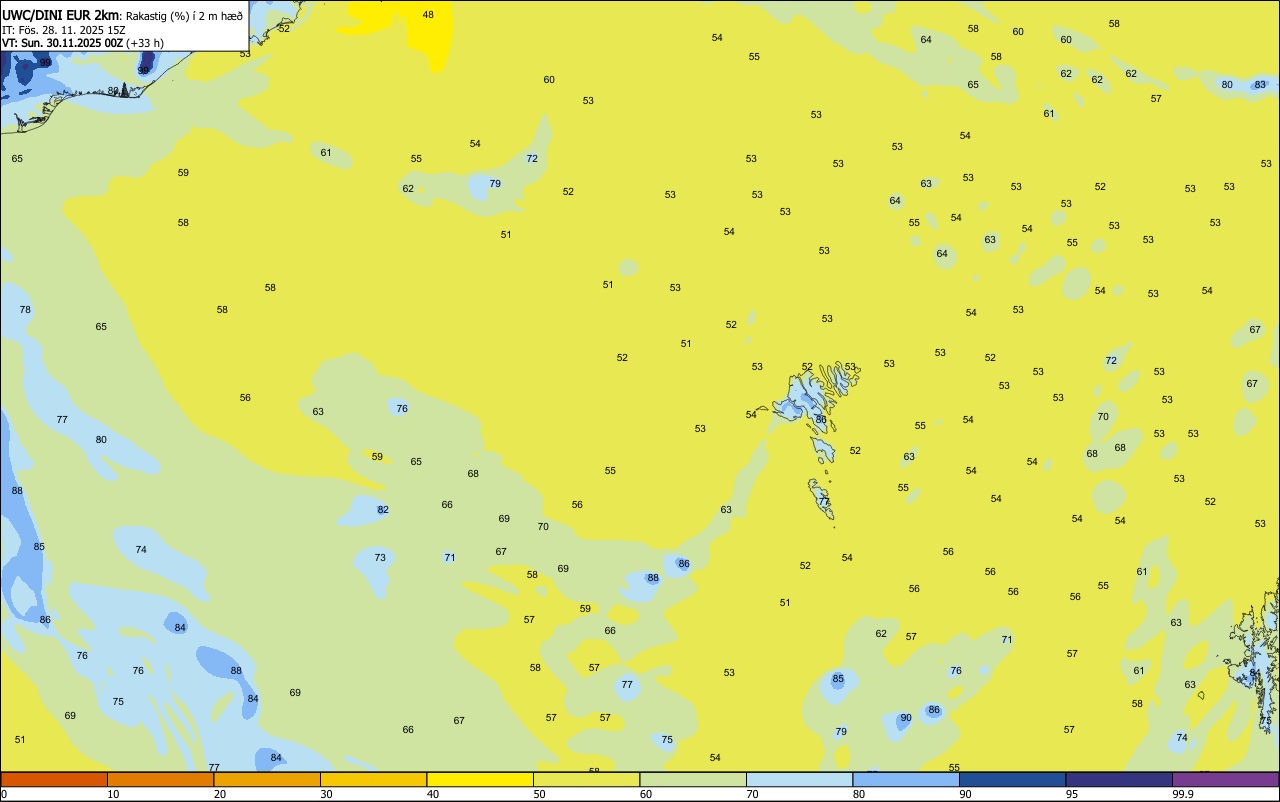Screen dimensions: 1280x802
Task: Pick the humidity value 82 on the map
Action: pyautogui.click(x=383, y=510)
